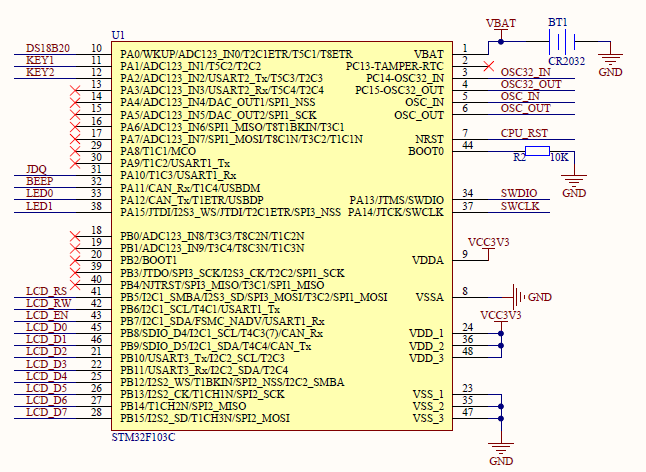Select the 10K resistor value text
The width and height of the screenshot is (646, 472).
pos(559,157)
